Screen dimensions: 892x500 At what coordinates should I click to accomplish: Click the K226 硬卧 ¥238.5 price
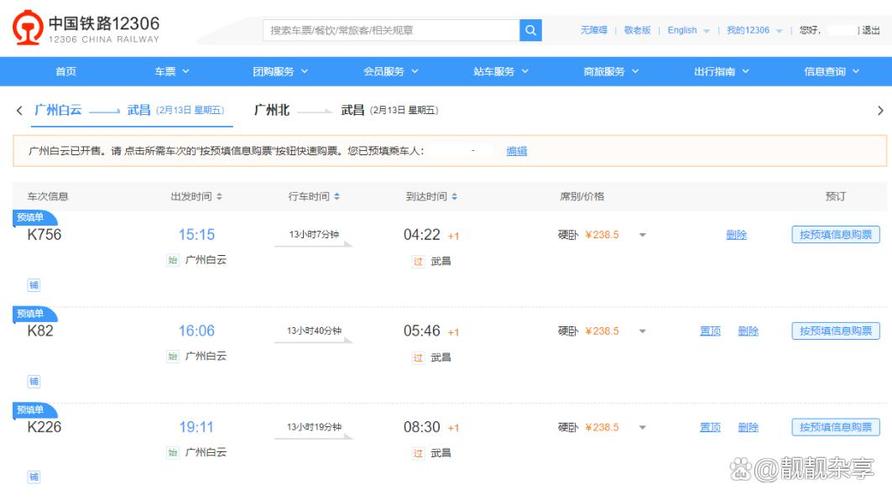tap(588, 427)
